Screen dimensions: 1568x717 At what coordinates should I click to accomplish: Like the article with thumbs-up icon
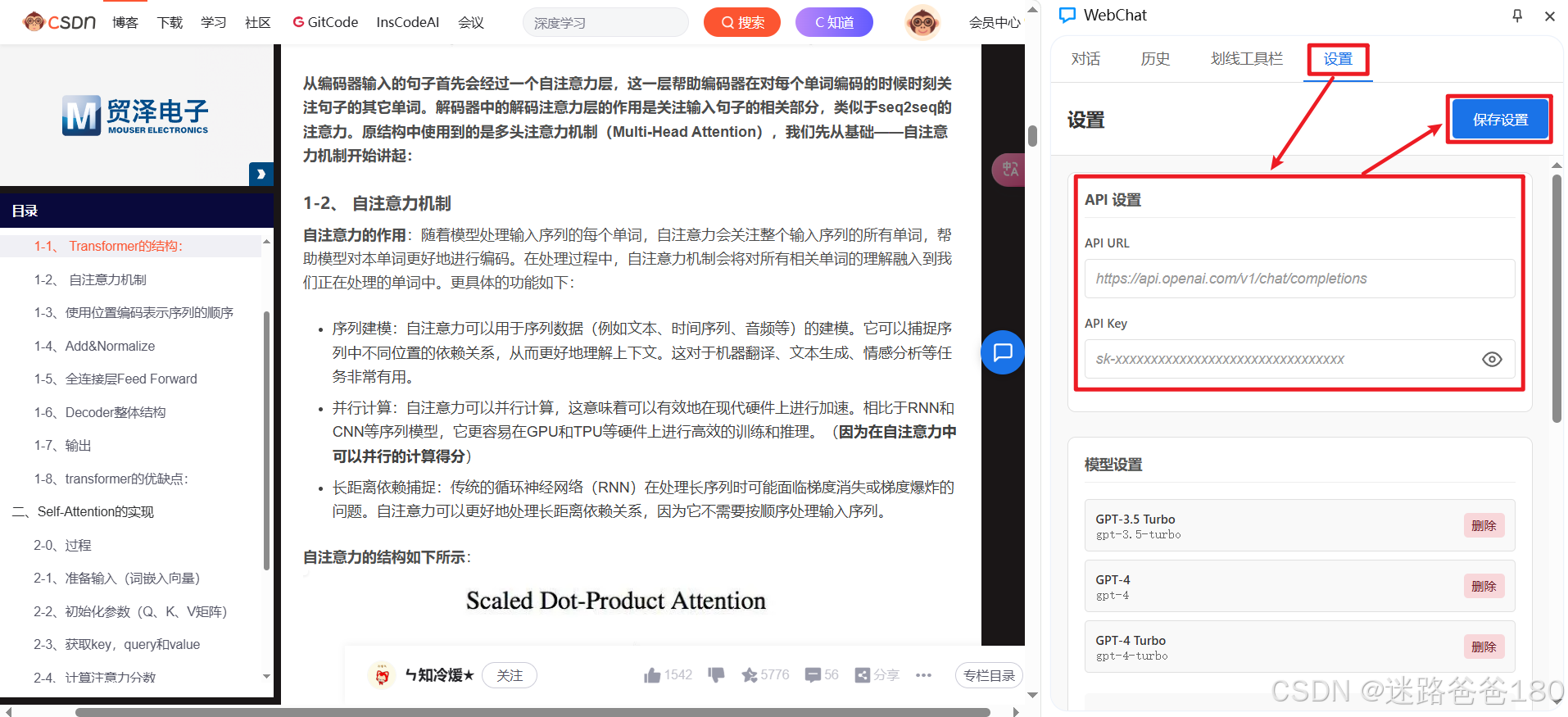click(x=652, y=675)
